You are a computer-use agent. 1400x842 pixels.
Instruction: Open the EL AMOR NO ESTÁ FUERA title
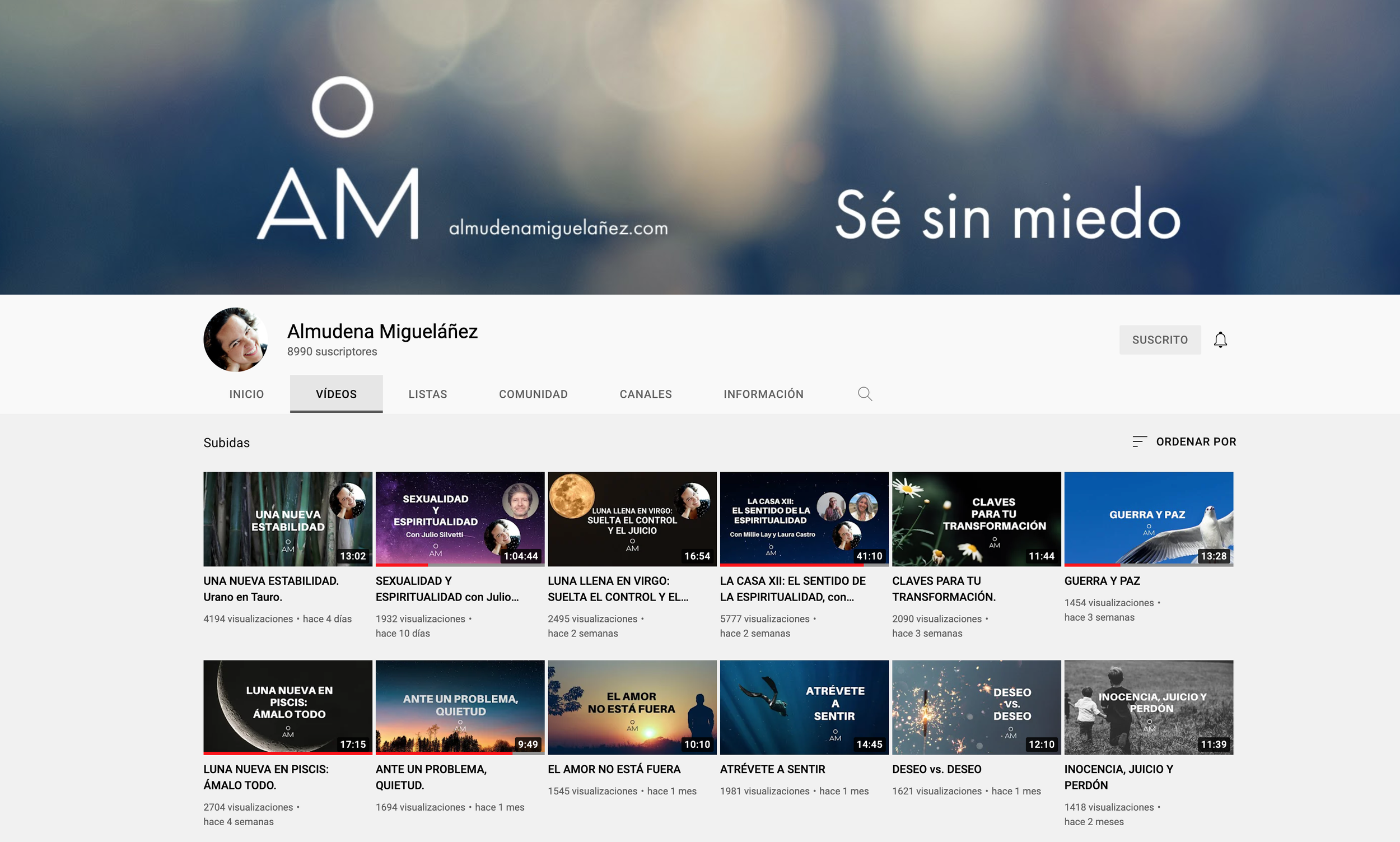pyautogui.click(x=614, y=769)
